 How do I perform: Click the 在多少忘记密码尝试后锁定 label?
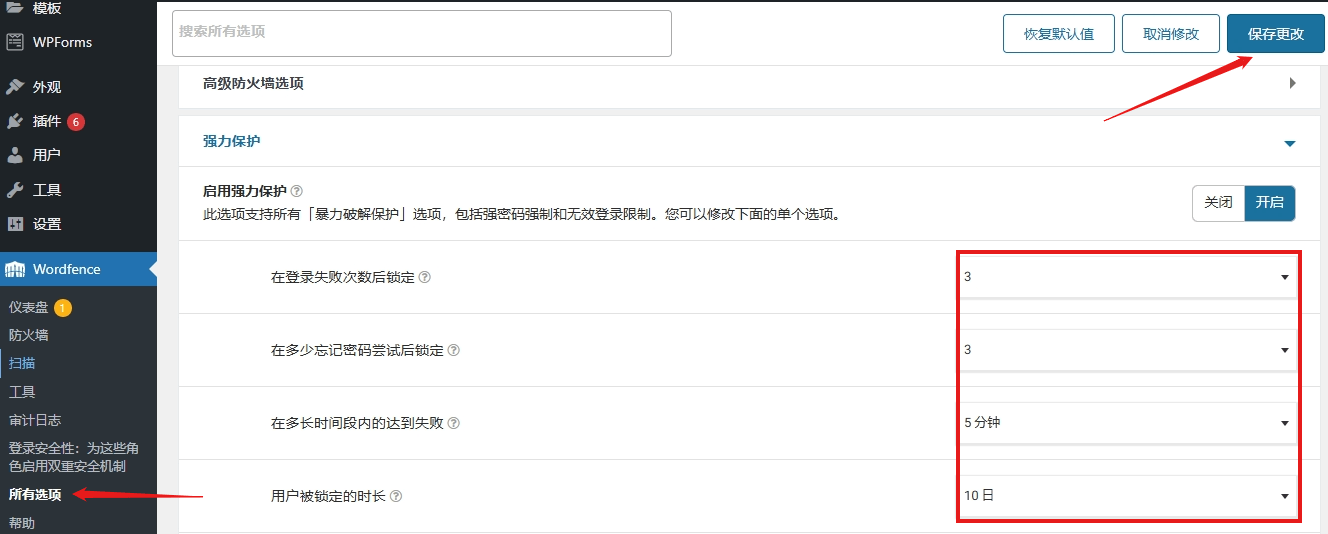click(357, 351)
